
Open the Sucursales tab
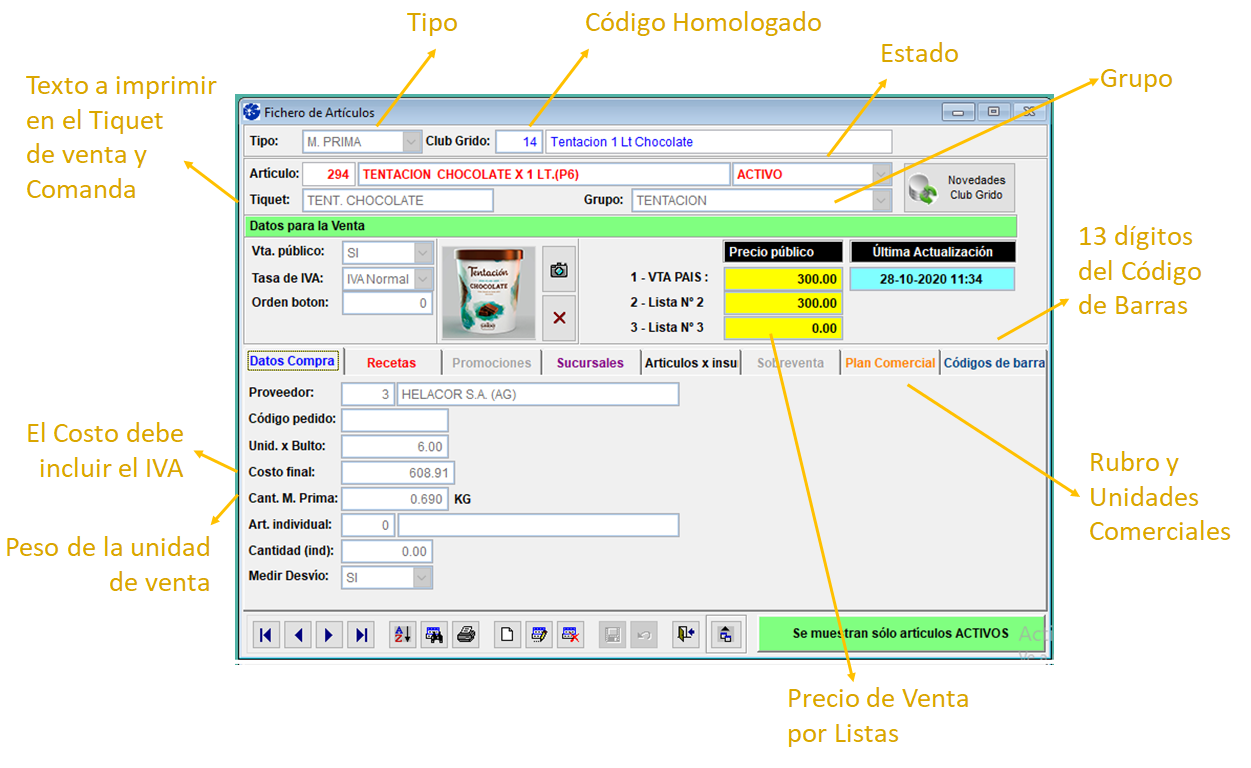[590, 363]
